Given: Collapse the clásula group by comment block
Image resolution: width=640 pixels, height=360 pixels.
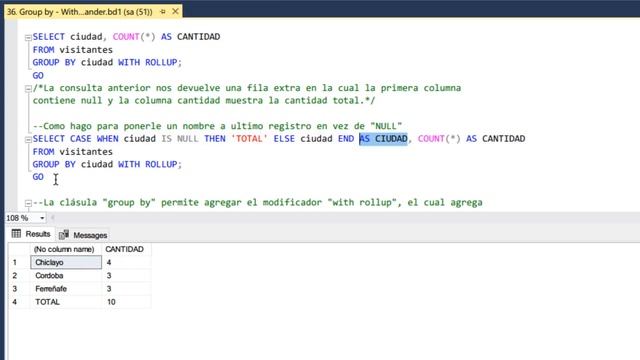Looking at the screenshot, I should (x=28, y=203).
